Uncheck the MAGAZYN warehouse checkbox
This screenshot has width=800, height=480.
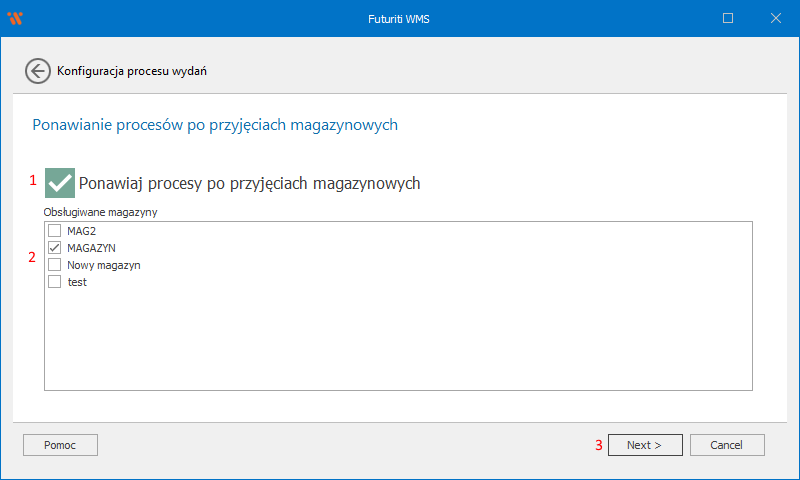(55, 248)
